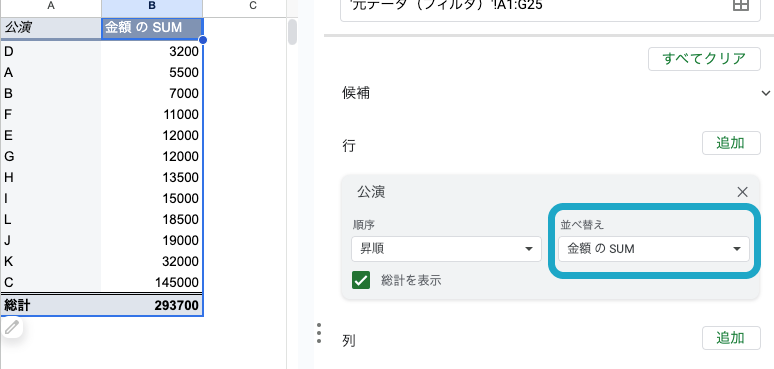The width and height of the screenshot is (774, 369).
Task: Click the row label cell I
Action: click(51, 198)
